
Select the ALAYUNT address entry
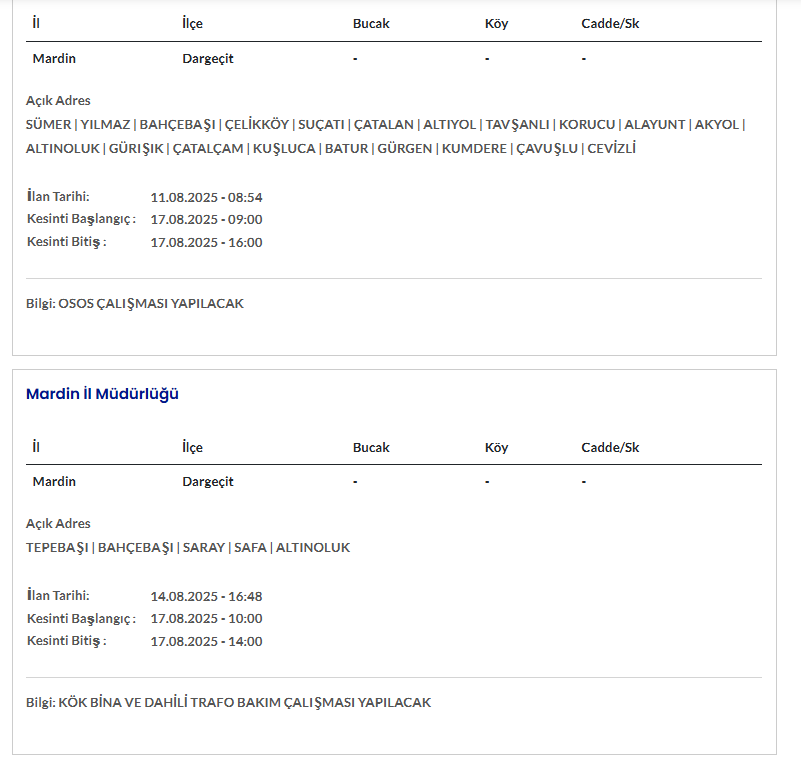[655, 125]
